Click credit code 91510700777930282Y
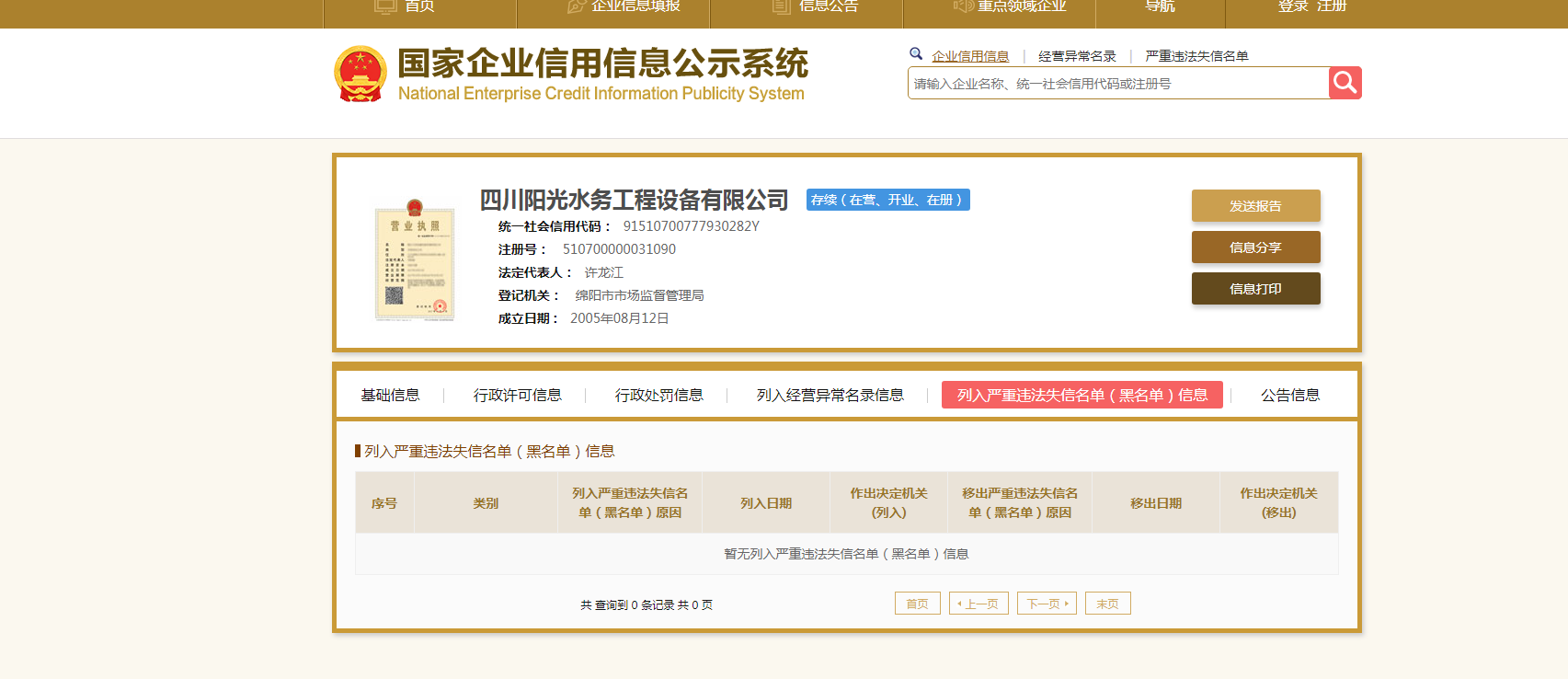The image size is (1568, 679). [692, 226]
